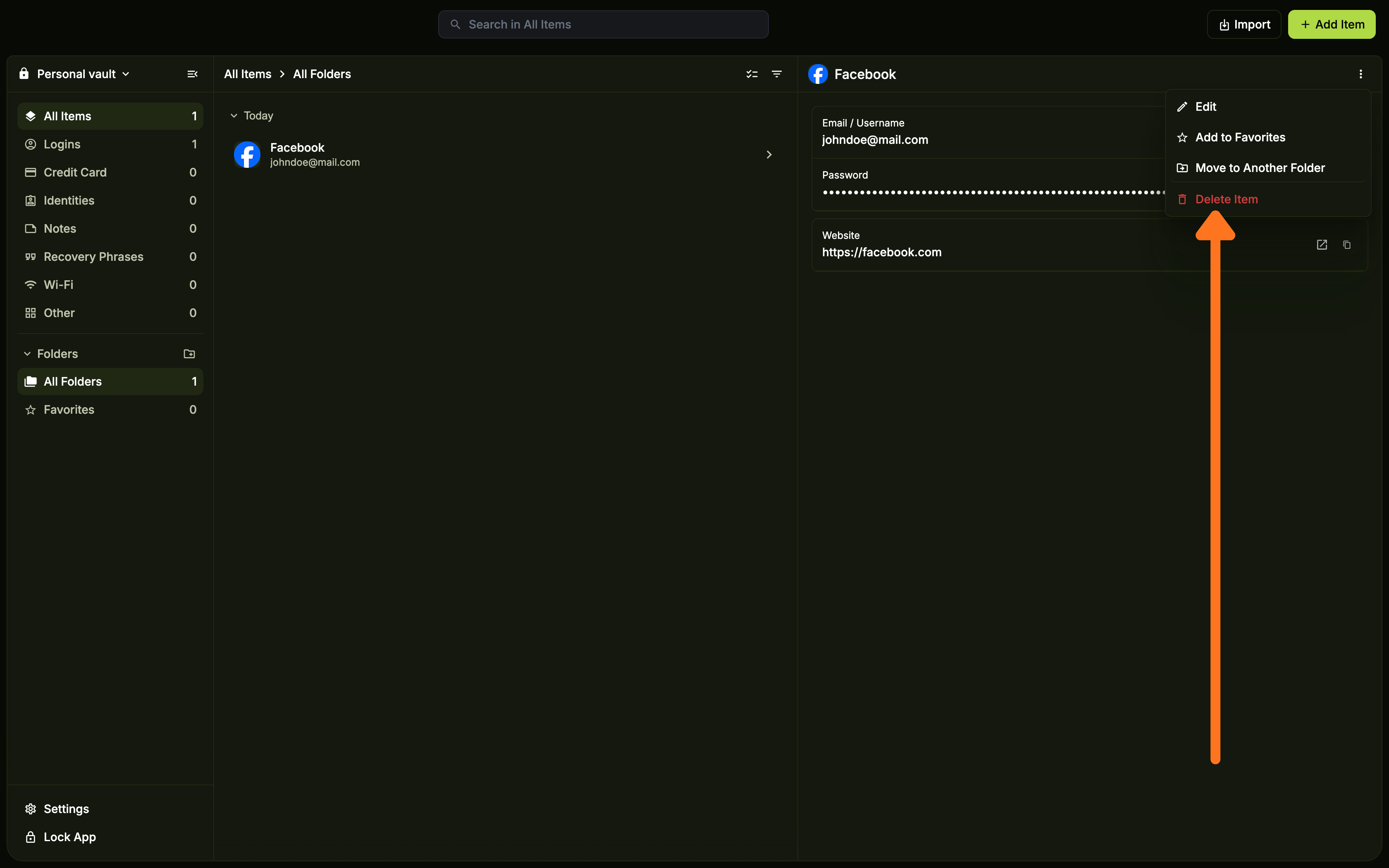Screen dimensions: 1389x868
Task: Collapse the Folders section
Action: (27, 354)
